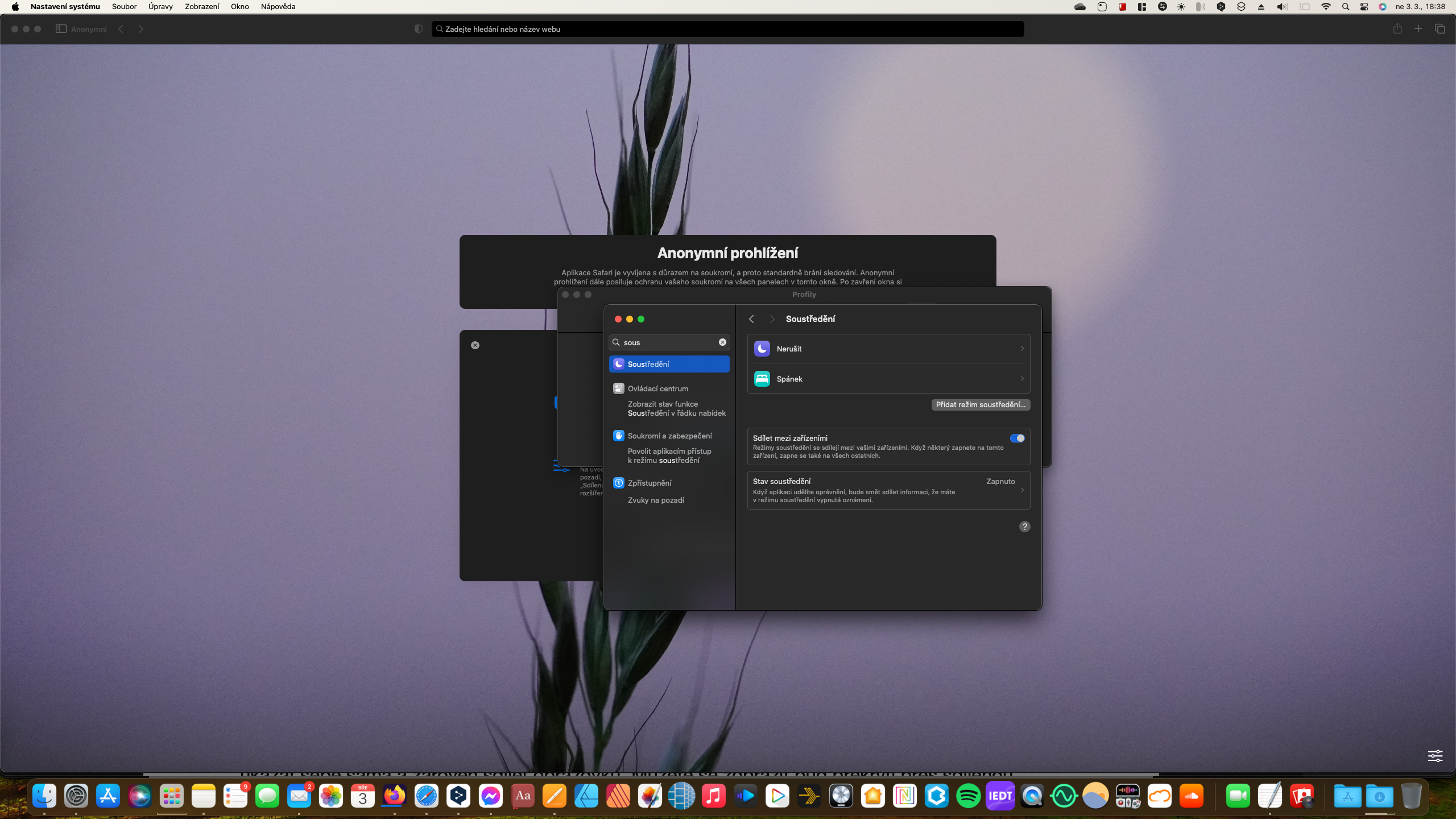
Task: Click Přidat režim soustředění button
Action: (981, 404)
